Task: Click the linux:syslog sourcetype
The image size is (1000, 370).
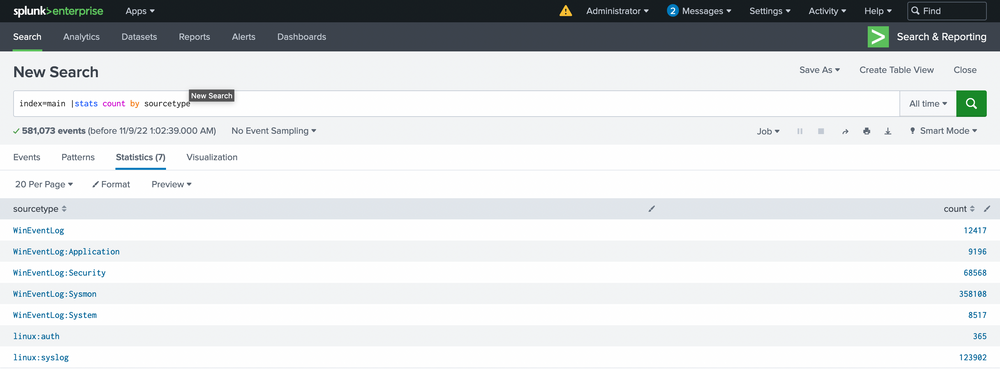Action: pyautogui.click(x=41, y=358)
